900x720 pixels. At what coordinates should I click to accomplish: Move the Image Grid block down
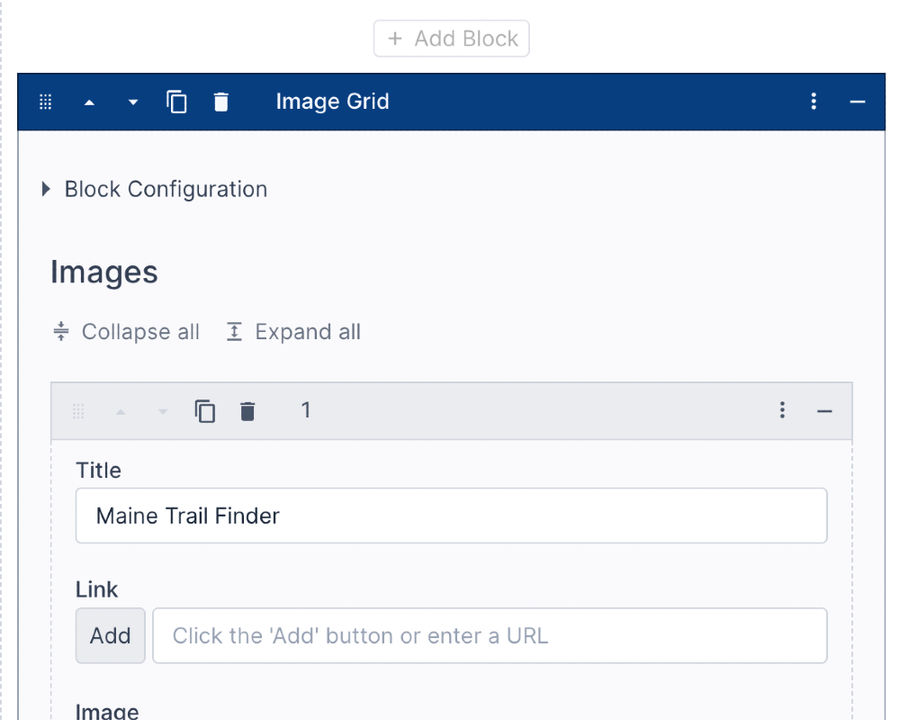tap(132, 101)
